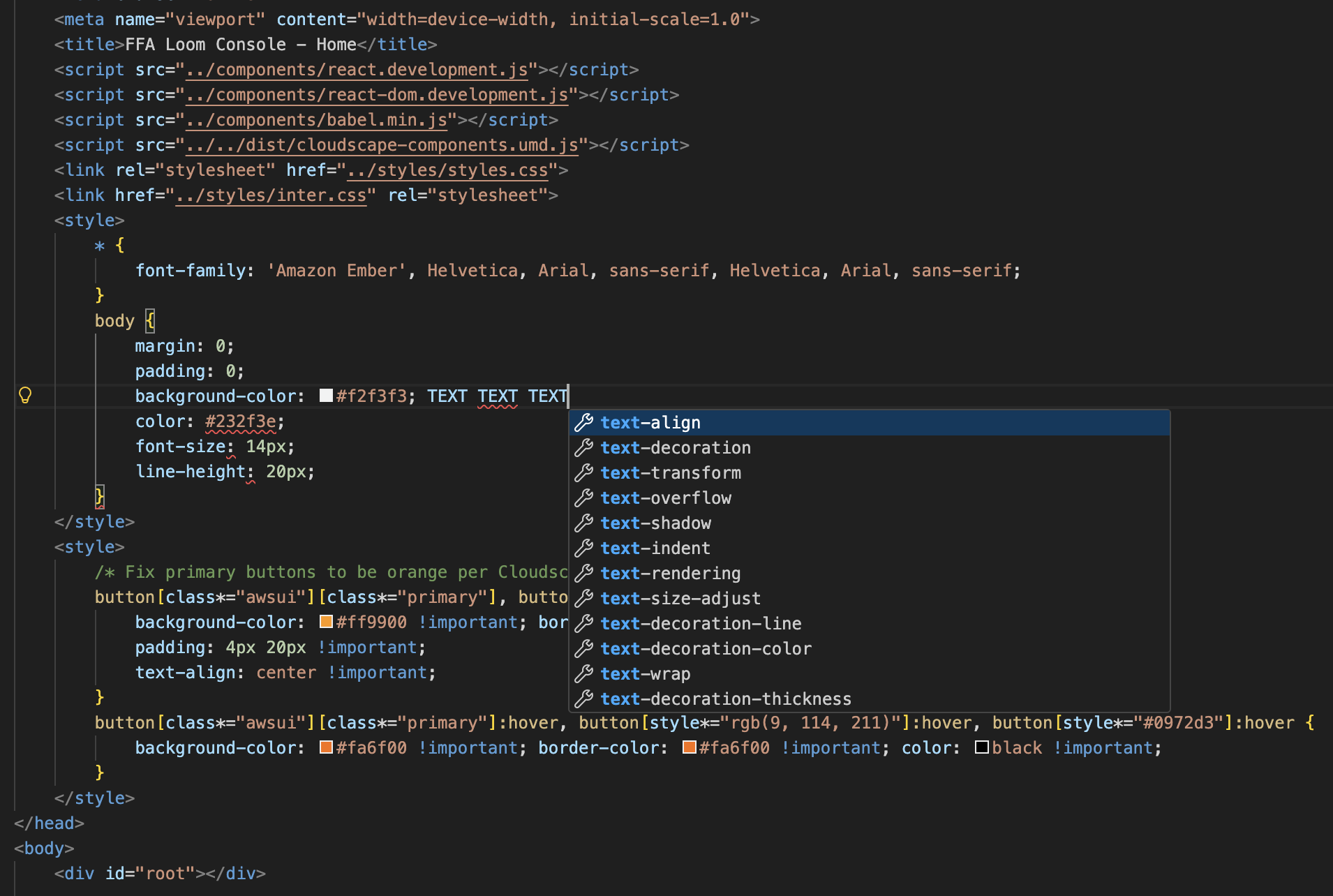Open the #ff9900 orange color swatch

coord(326,622)
